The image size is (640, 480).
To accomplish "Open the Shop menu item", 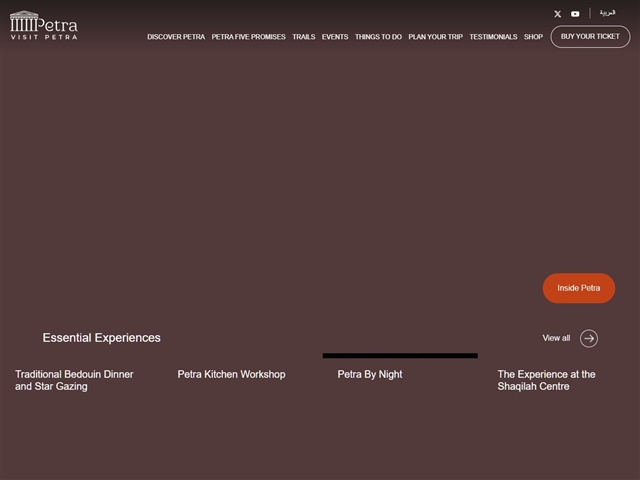I will coord(533,37).
